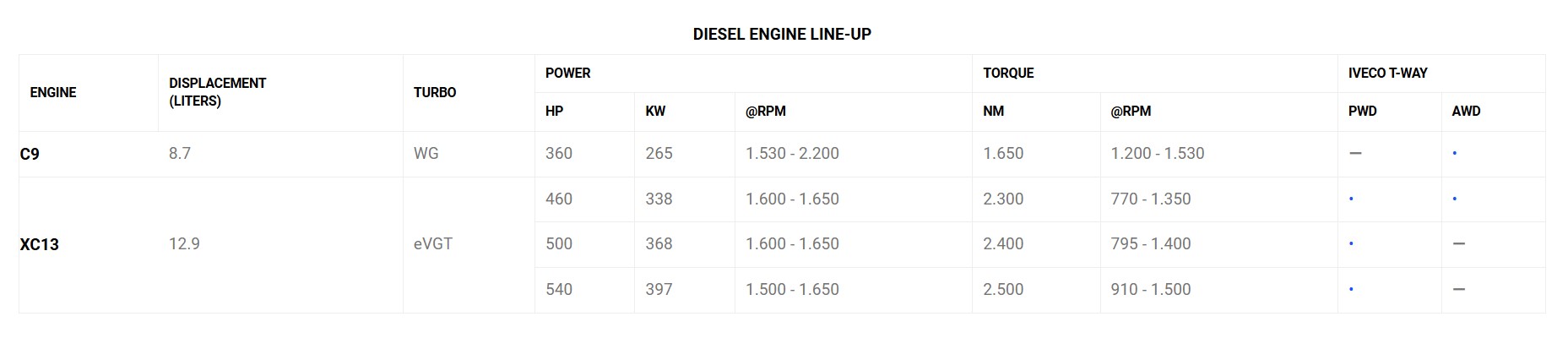This screenshot has height=360, width=1568.
Task: Click the TURBO column header
Action: pyautogui.click(x=435, y=93)
